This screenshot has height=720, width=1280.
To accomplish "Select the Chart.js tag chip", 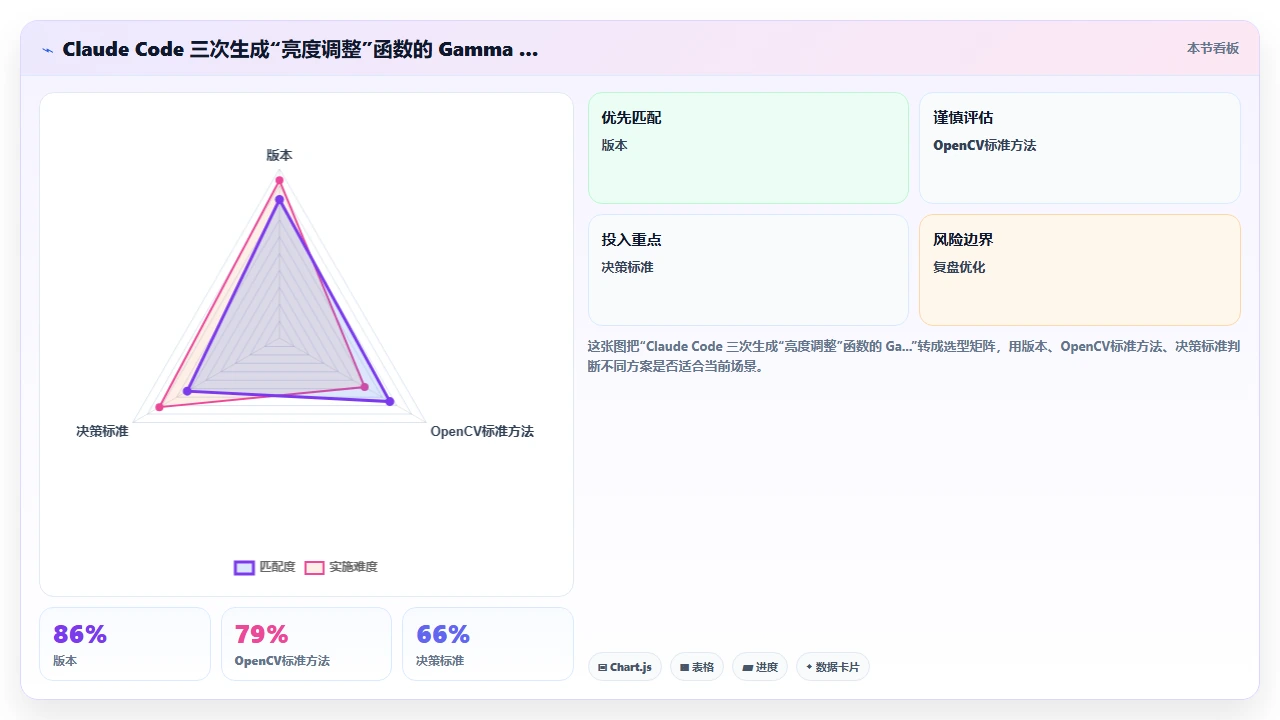I will coord(625,667).
